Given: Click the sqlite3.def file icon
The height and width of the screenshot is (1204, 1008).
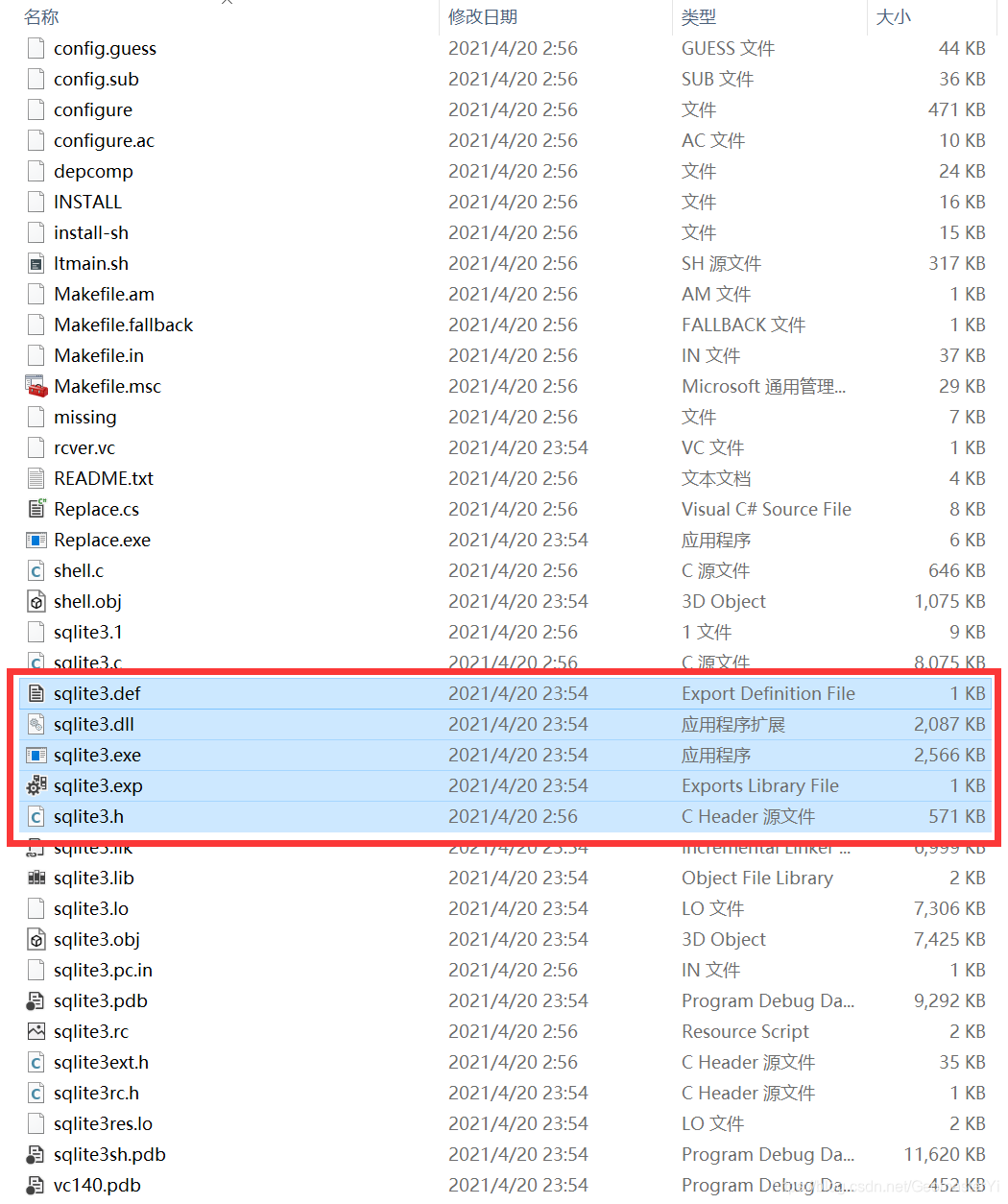Looking at the screenshot, I should 36,693.
